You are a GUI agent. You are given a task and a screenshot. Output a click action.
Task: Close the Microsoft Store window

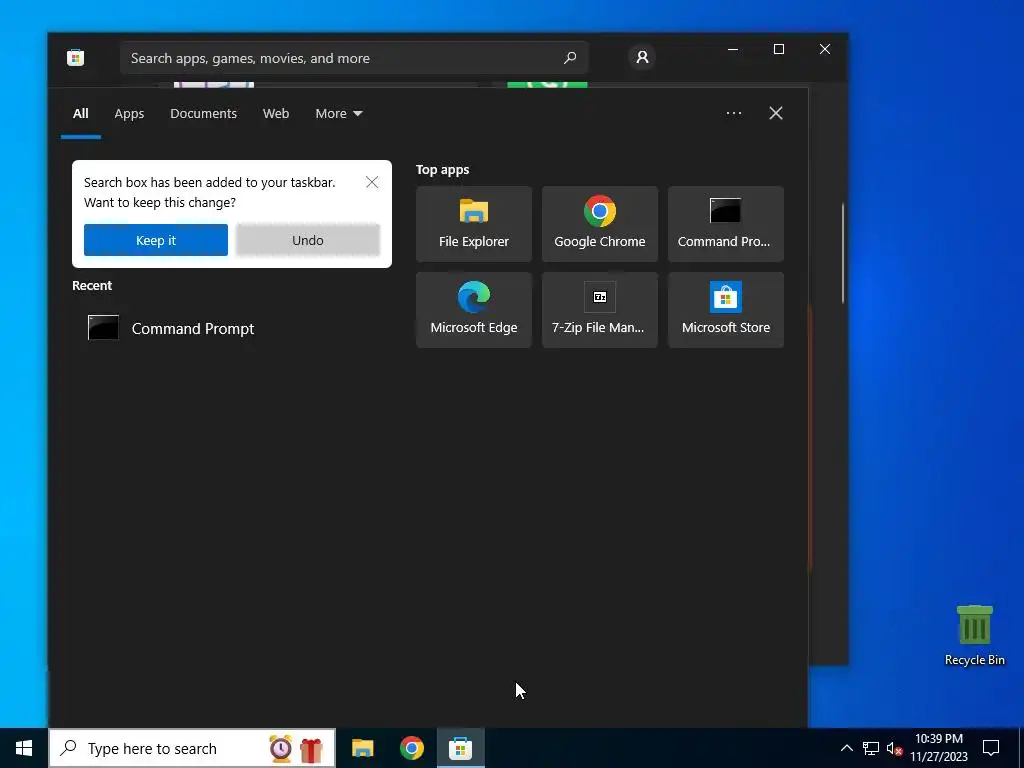click(825, 49)
